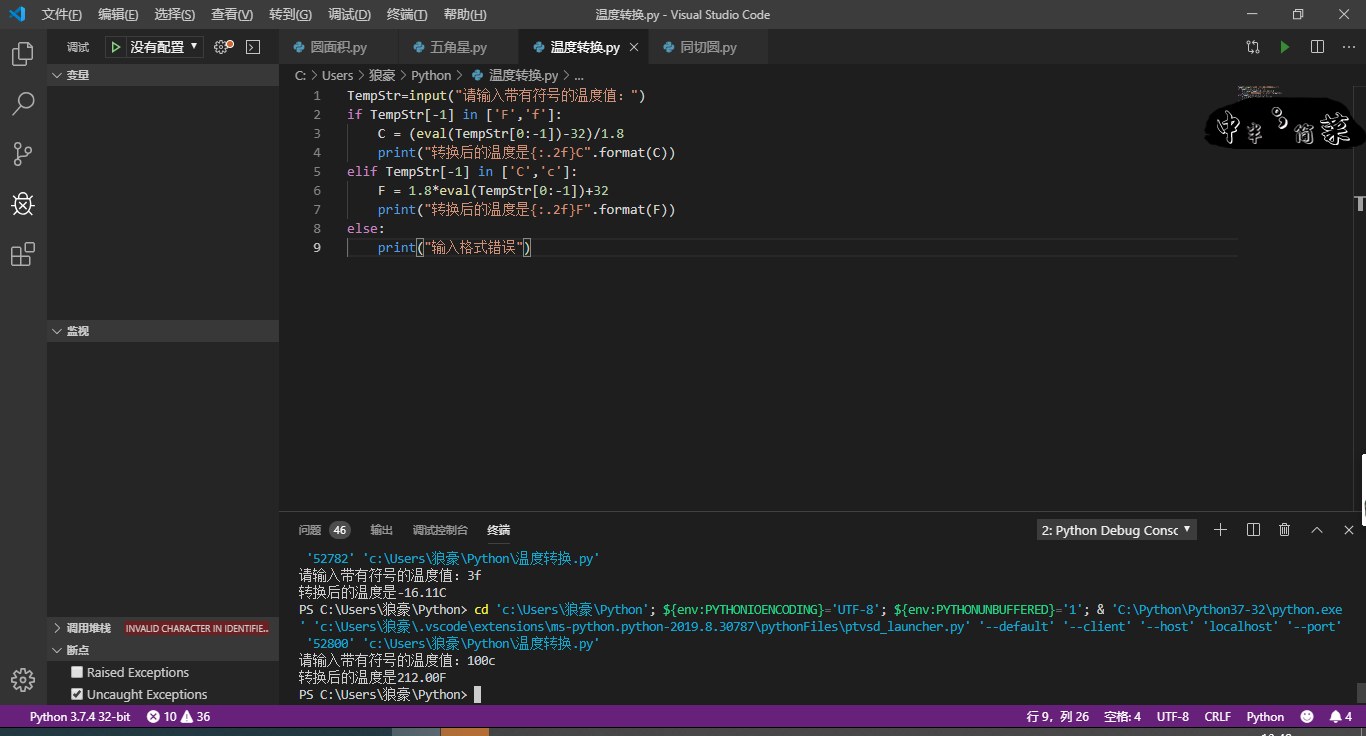Run Python file with editor play button
The image size is (1366, 736).
(x=1285, y=47)
